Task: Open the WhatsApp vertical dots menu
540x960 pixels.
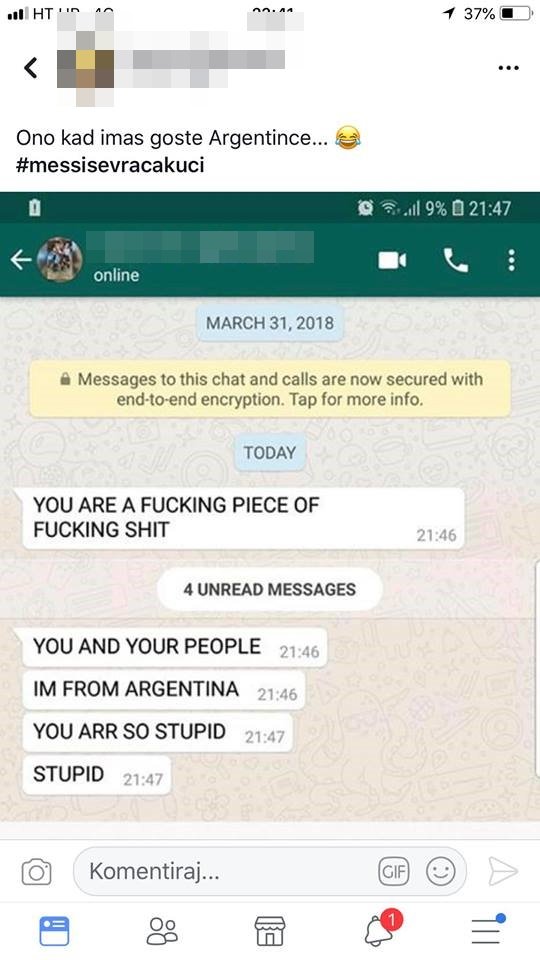Action: coord(511,260)
